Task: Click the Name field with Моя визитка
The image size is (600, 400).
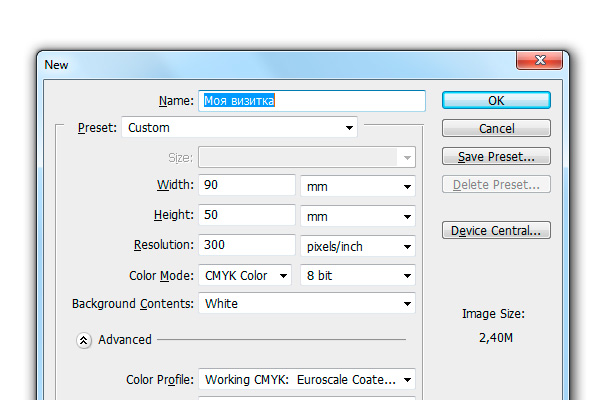Action: click(x=312, y=101)
